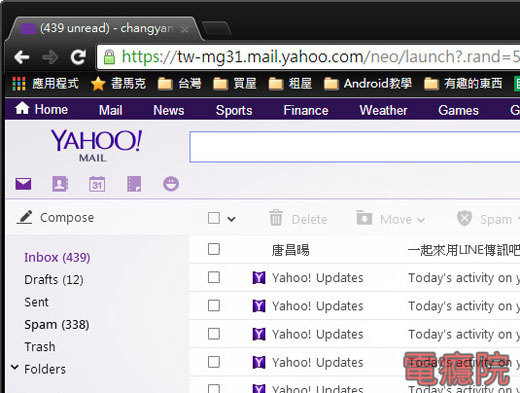Viewport: 520px width, 393px height.
Task: Collapse the Folders section arrow
Action: [x=14, y=367]
